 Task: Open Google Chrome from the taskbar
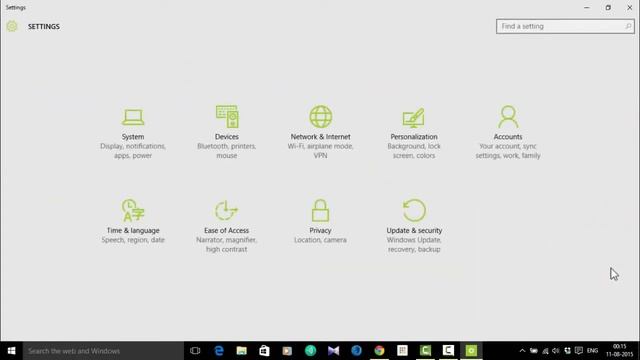pyautogui.click(x=380, y=351)
